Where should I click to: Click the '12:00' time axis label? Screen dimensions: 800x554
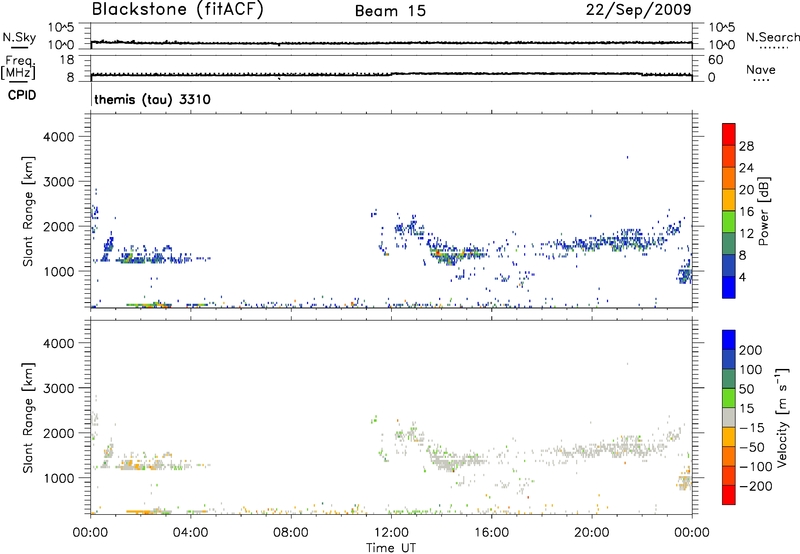[391, 533]
